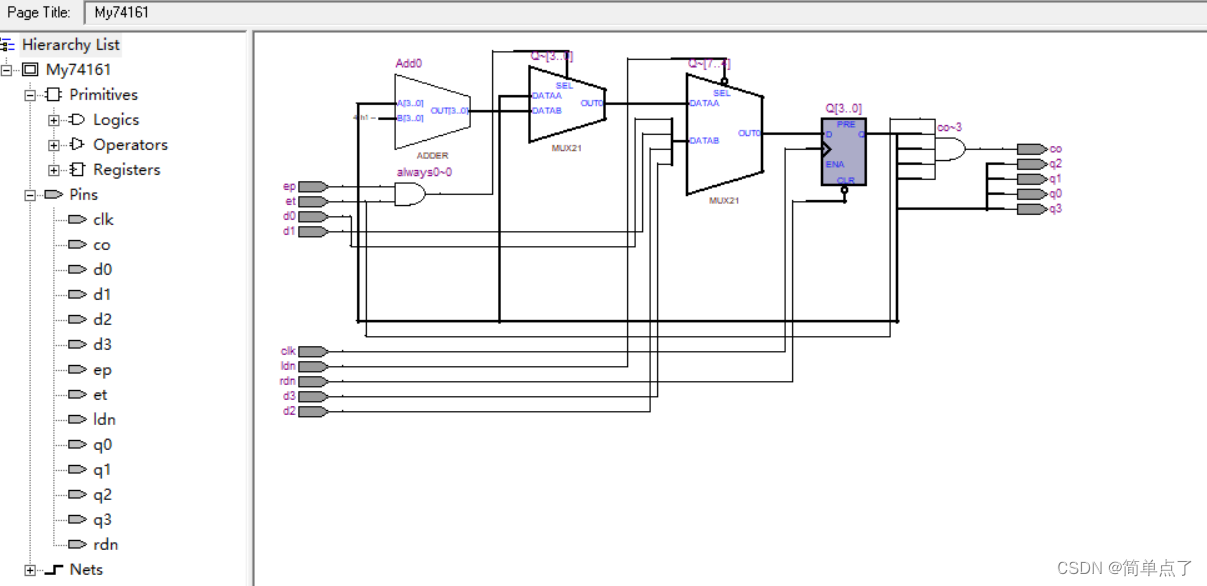Viewport: 1207px width, 586px height.
Task: Expand the Registers tree node
Action: 54,170
